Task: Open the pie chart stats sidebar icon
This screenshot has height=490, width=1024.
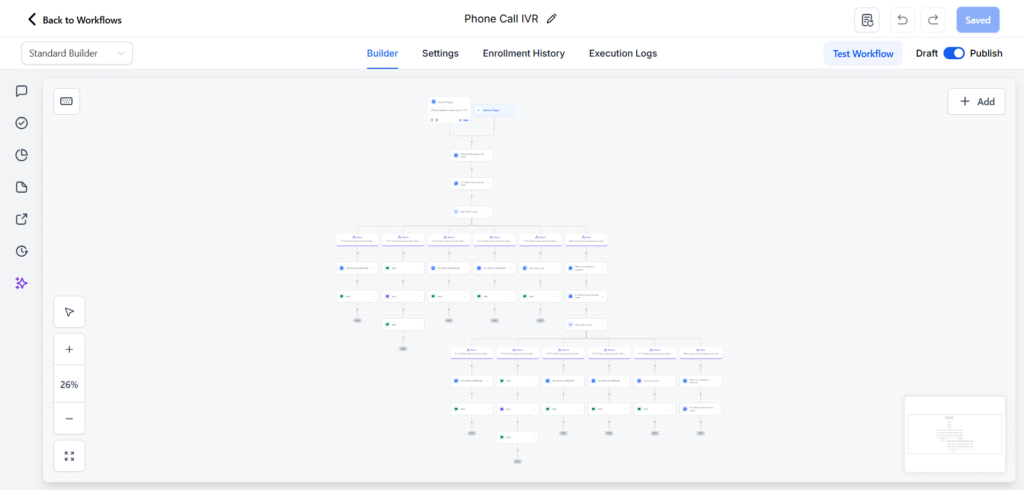Action: [22, 155]
